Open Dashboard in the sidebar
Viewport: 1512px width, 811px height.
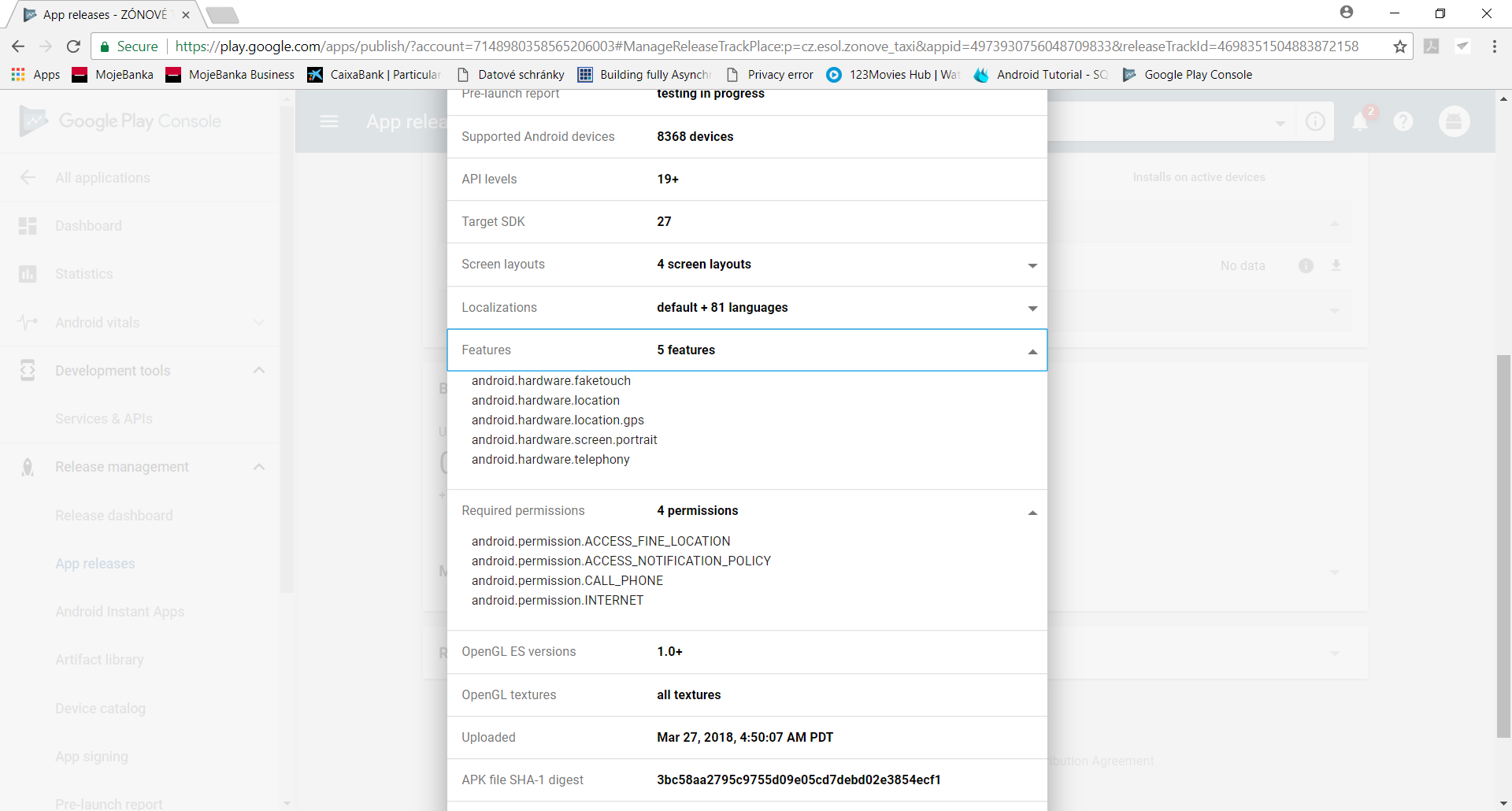pyautogui.click(x=88, y=226)
